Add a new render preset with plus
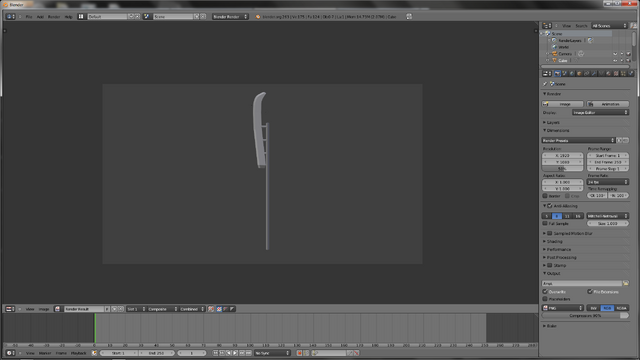This screenshot has height=360, width=640. tap(620, 140)
